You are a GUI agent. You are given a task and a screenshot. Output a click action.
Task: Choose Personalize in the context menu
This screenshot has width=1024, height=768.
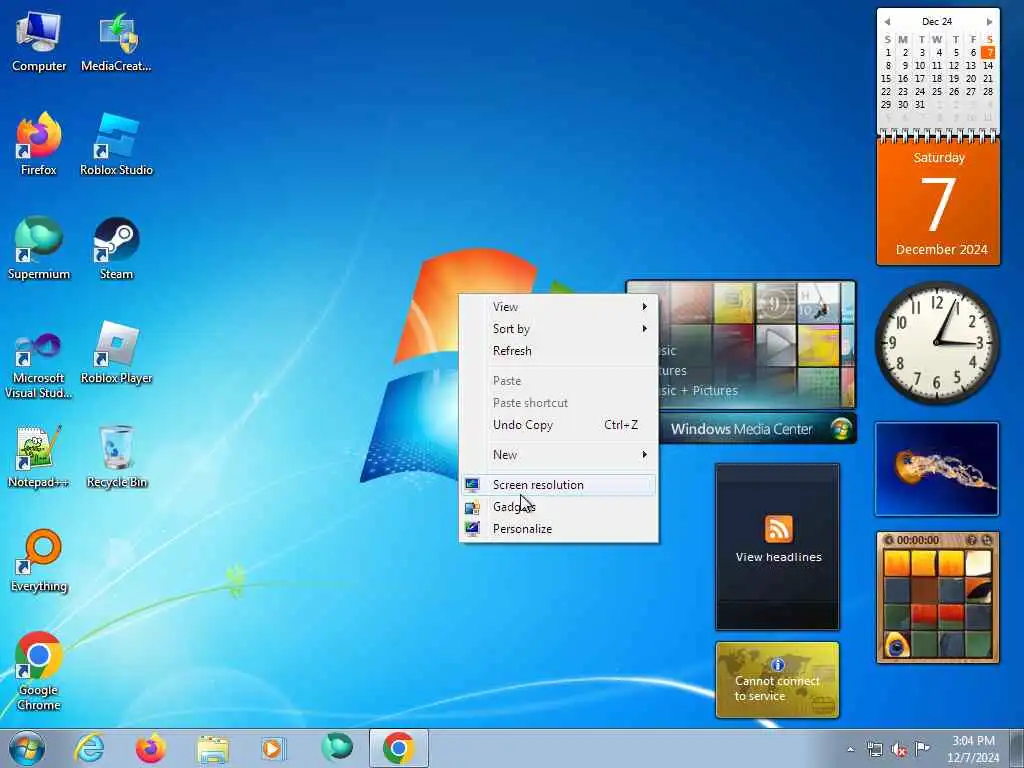[558, 529]
